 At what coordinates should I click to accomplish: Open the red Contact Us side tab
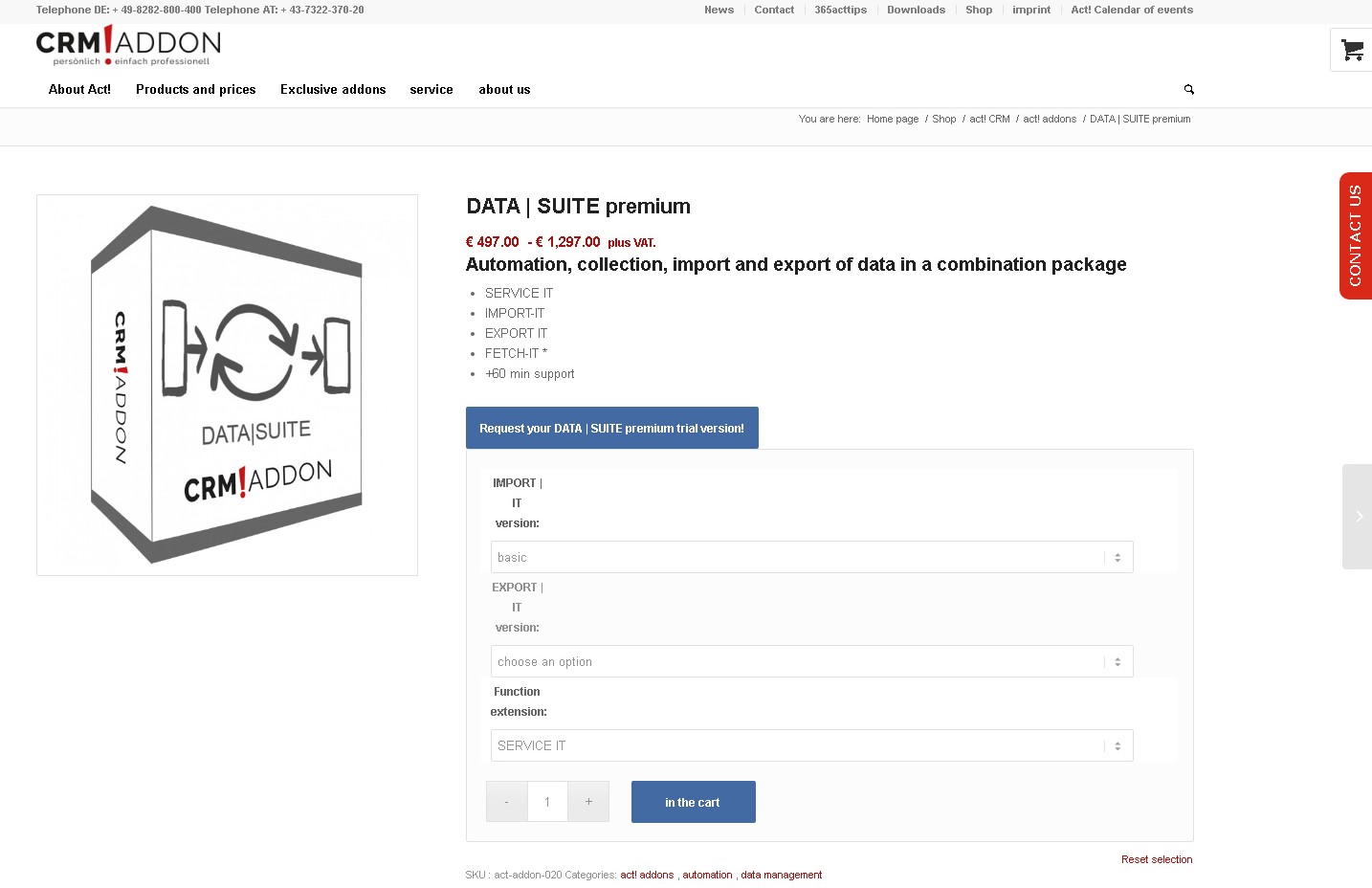[1356, 235]
